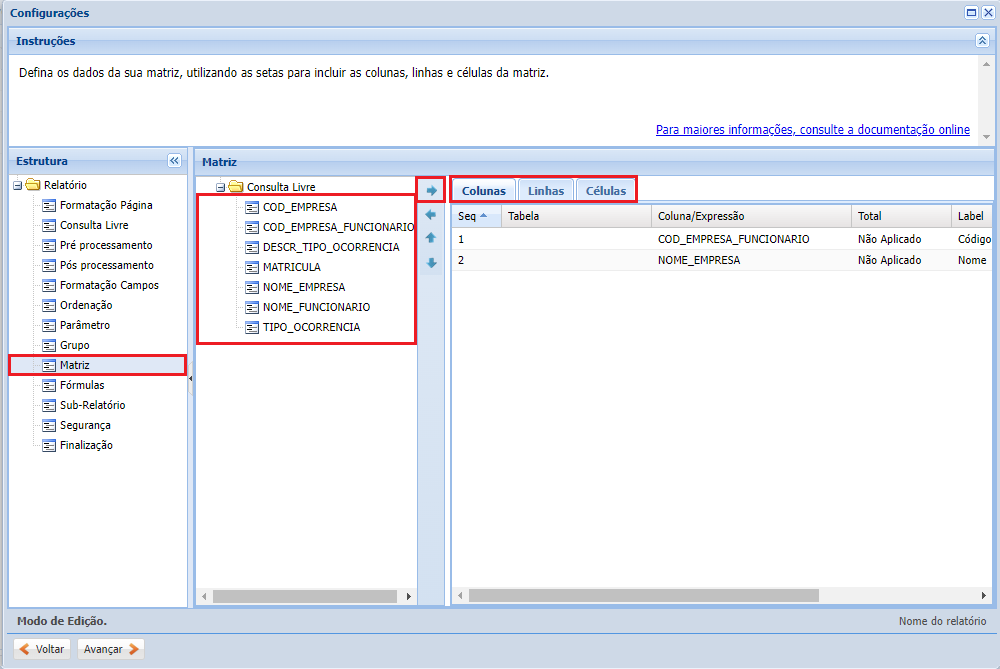The width and height of the screenshot is (1000, 669).
Task: Switch to the Linhas tab
Action: (546, 190)
